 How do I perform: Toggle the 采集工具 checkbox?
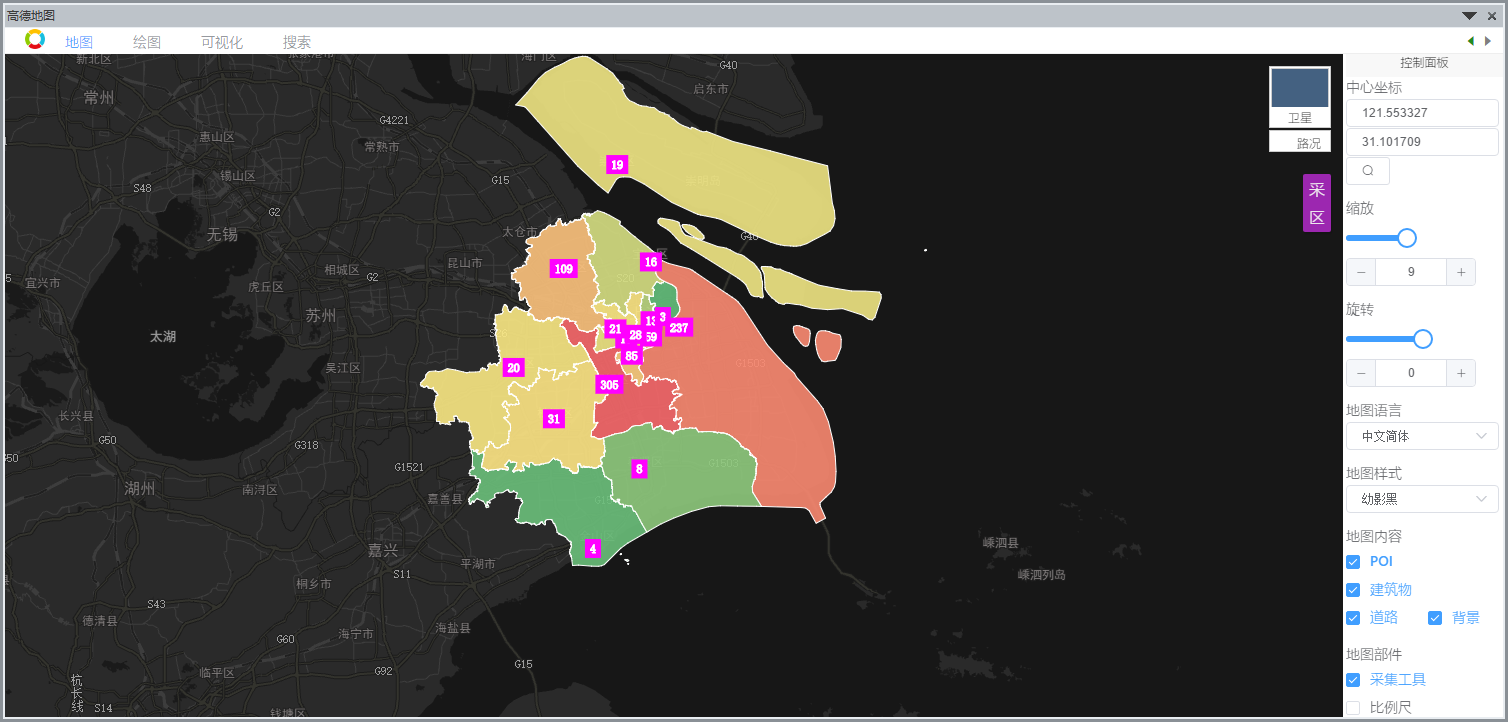[x=1353, y=680]
